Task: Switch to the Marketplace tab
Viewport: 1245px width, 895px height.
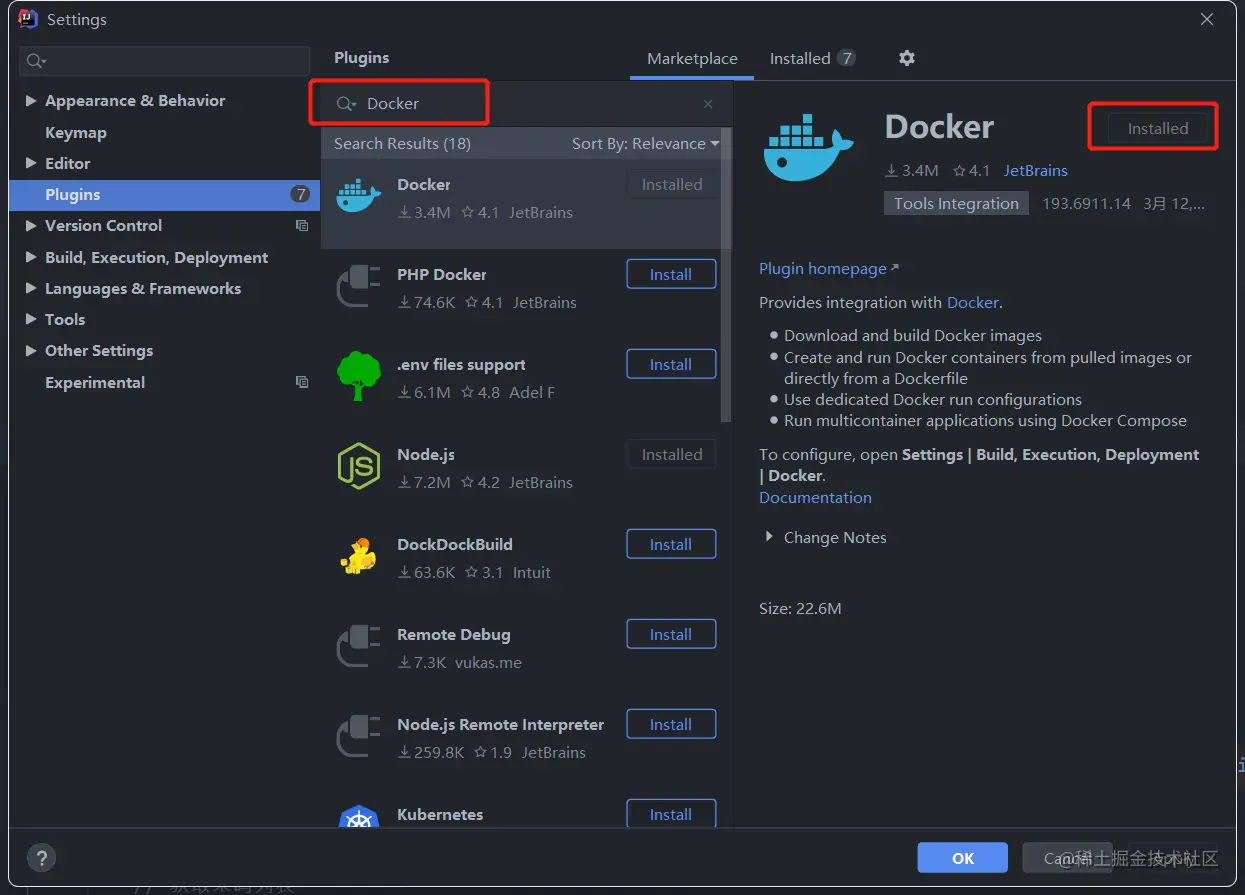Action: pyautogui.click(x=692, y=59)
